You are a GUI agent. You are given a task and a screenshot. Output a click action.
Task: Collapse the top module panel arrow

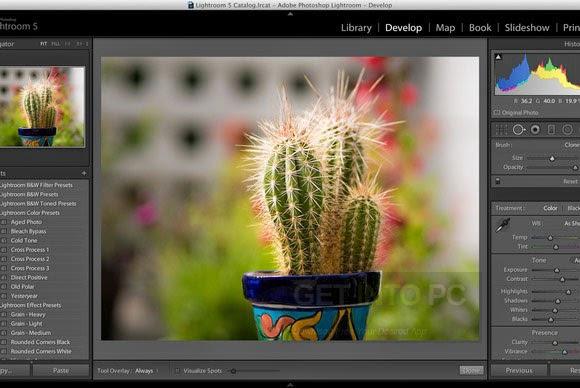[290, 14]
